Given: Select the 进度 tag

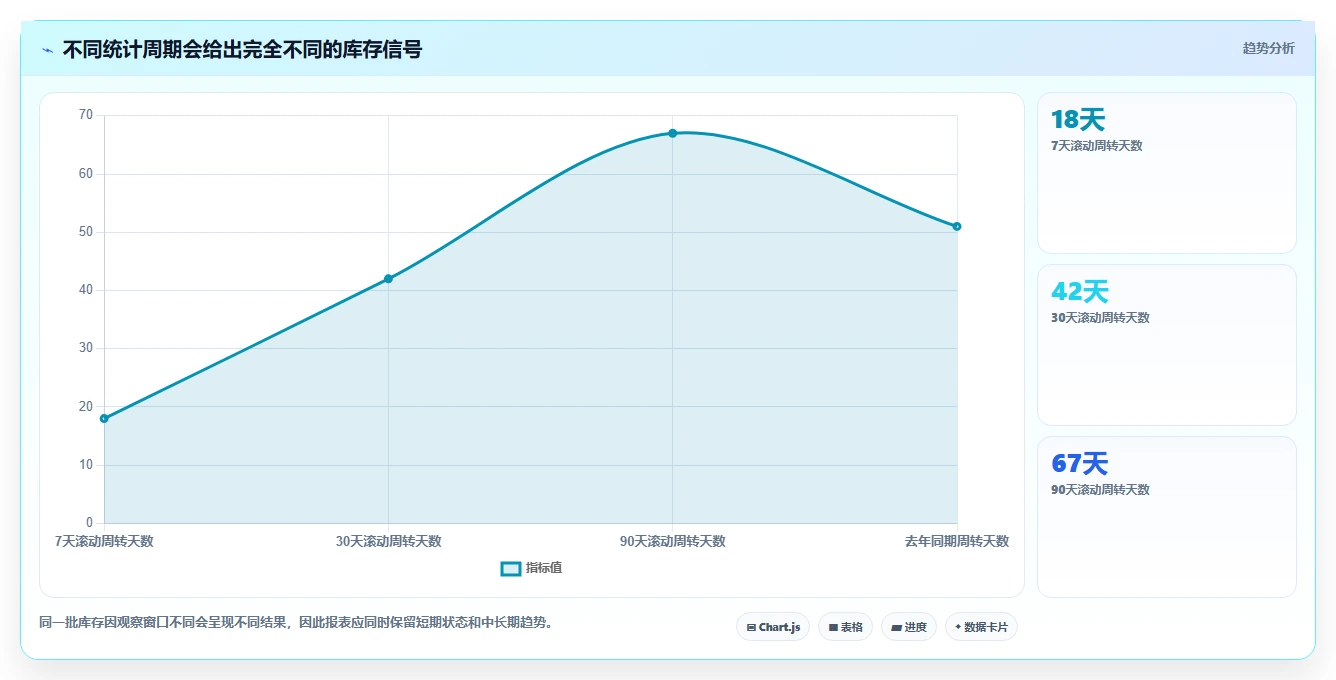Looking at the screenshot, I should pyautogui.click(x=909, y=627).
